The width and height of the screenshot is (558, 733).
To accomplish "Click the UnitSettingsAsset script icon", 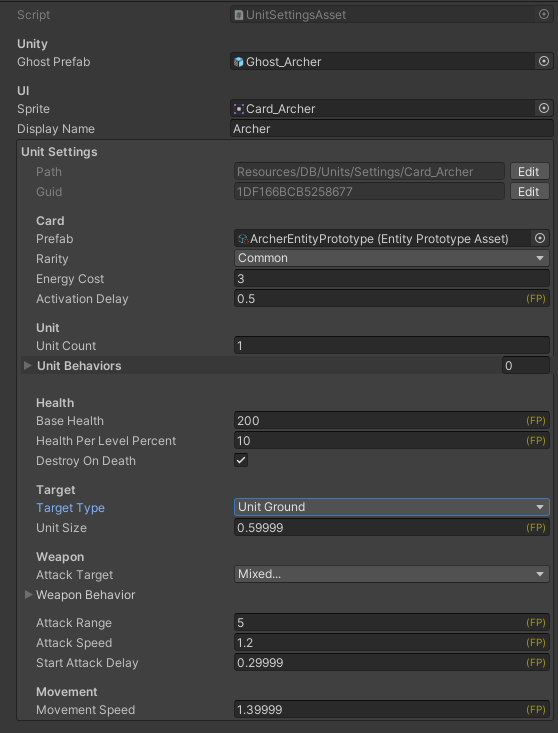I will click(239, 15).
